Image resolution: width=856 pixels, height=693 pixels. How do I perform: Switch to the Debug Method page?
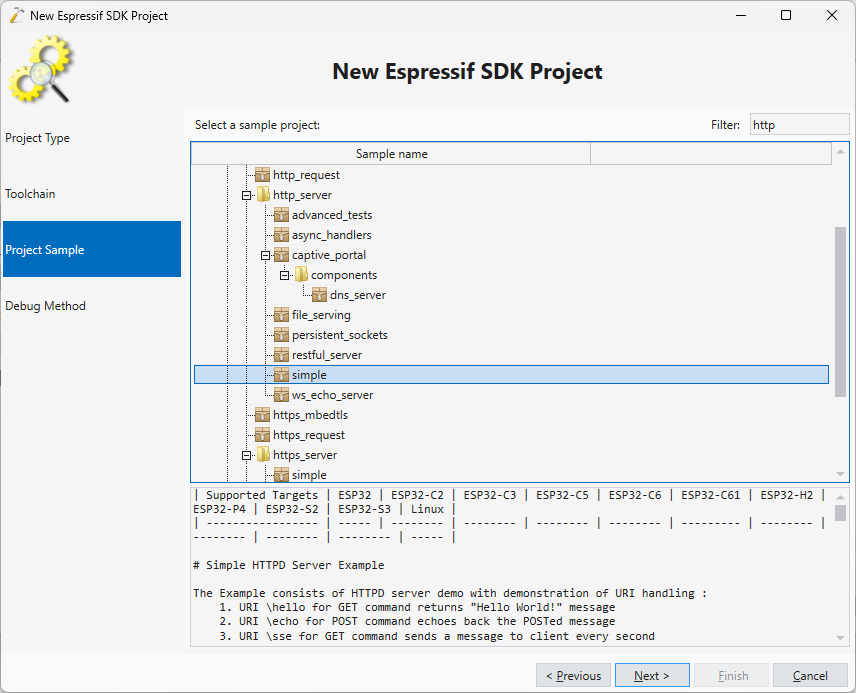(x=45, y=306)
